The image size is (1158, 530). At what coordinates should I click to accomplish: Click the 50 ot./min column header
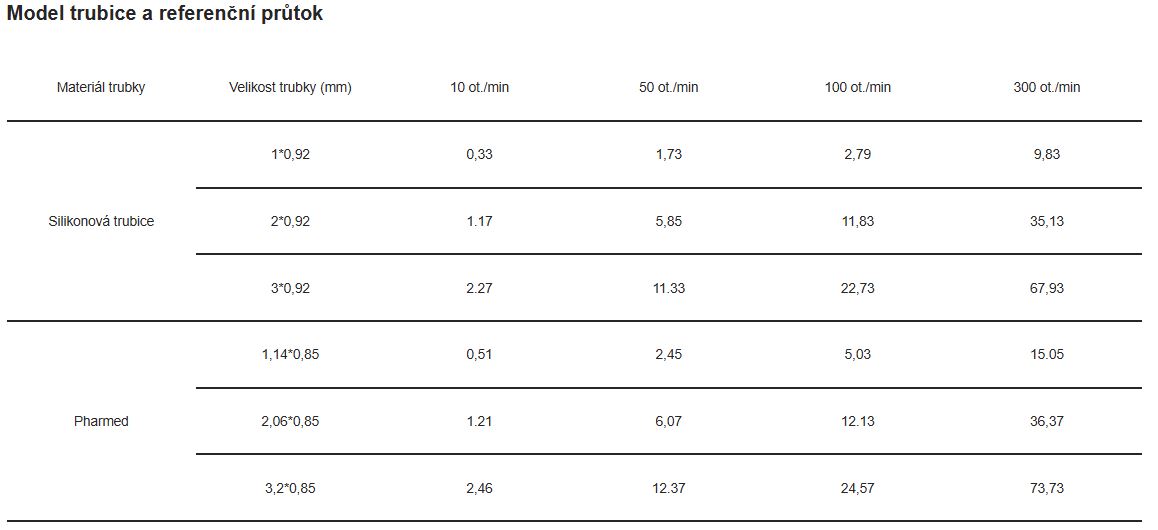coord(668,87)
